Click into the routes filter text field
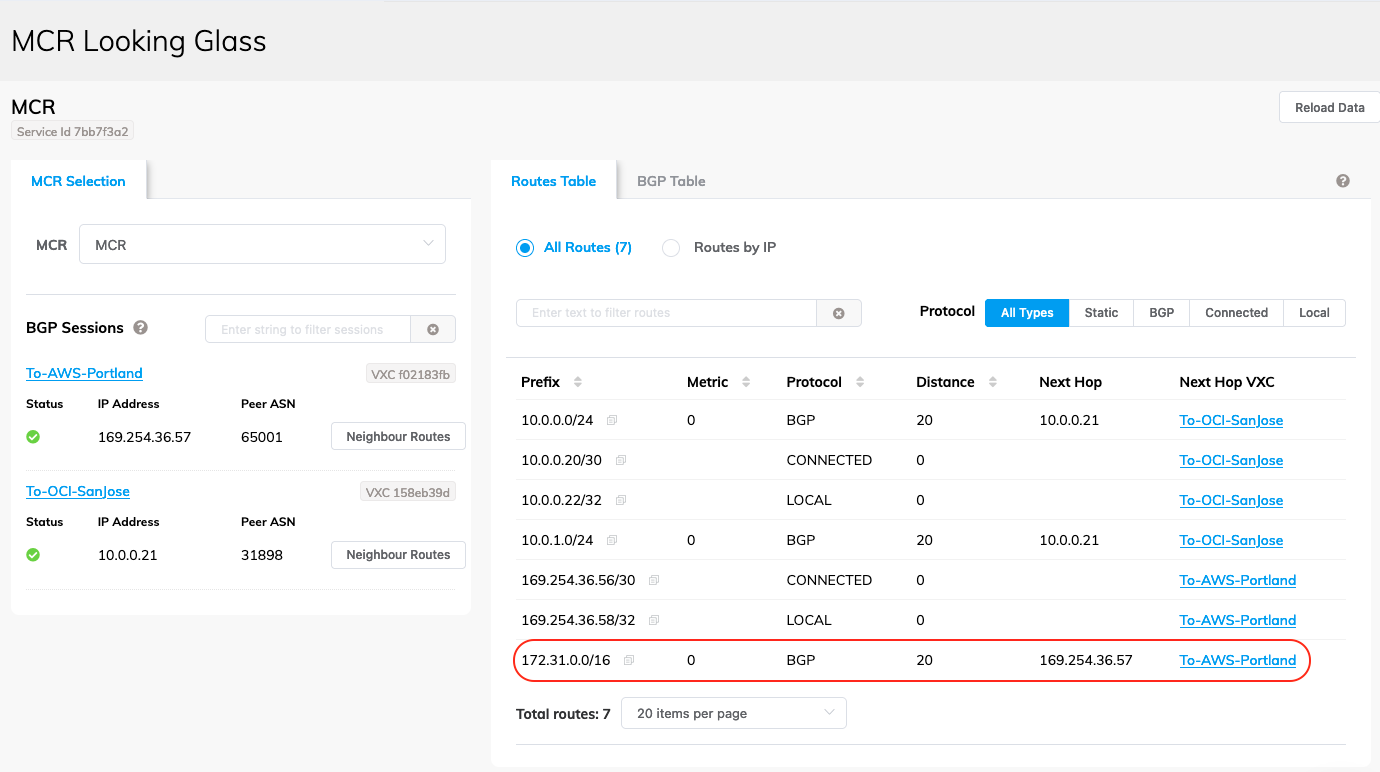 (x=666, y=313)
